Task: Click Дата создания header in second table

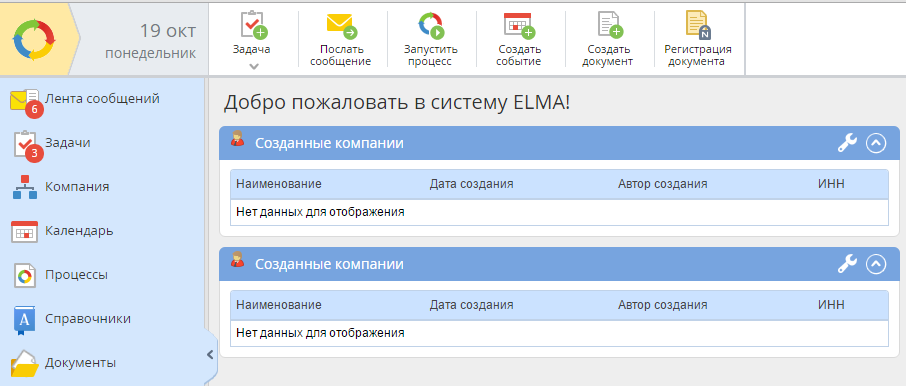Action: click(471, 305)
